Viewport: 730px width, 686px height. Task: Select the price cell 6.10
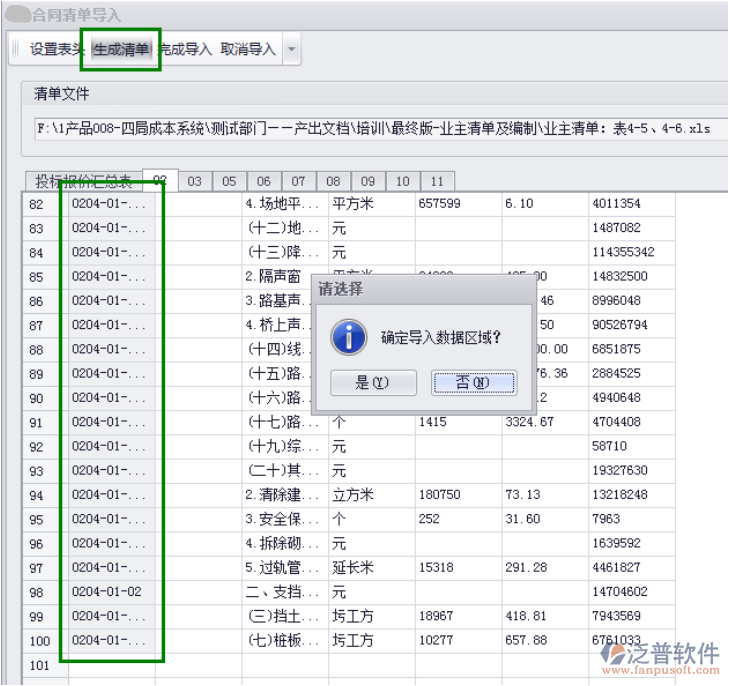[x=545, y=204]
